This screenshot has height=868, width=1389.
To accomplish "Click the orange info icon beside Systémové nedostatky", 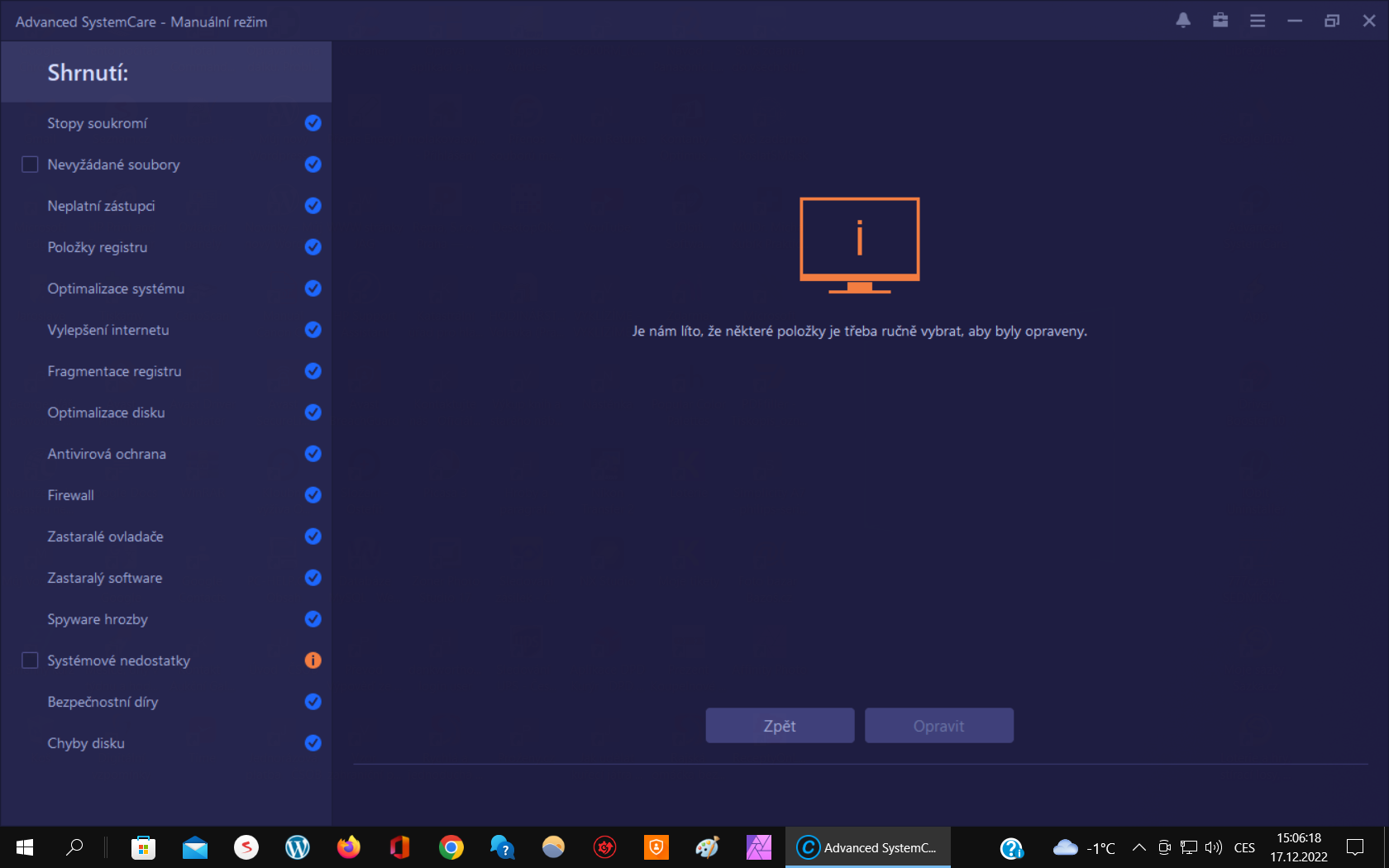I will tap(313, 661).
